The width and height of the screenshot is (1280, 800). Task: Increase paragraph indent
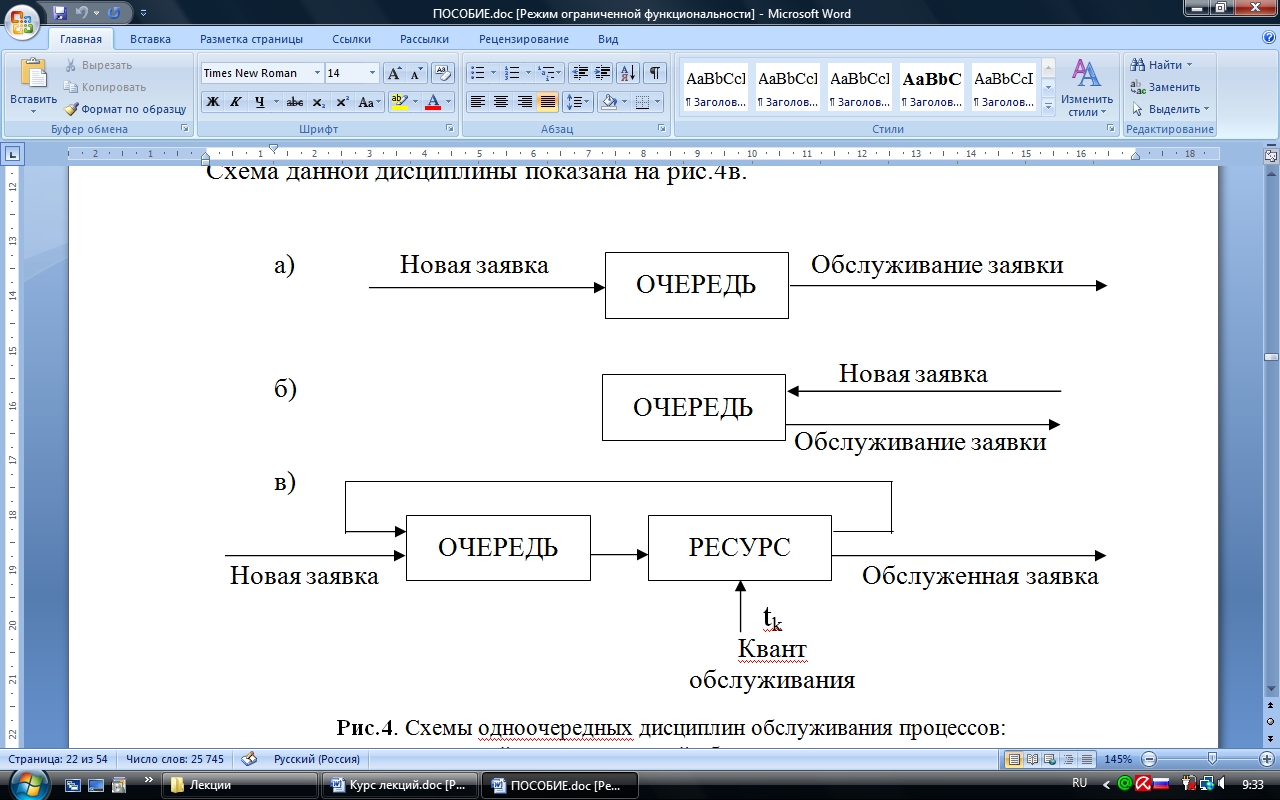click(x=603, y=73)
